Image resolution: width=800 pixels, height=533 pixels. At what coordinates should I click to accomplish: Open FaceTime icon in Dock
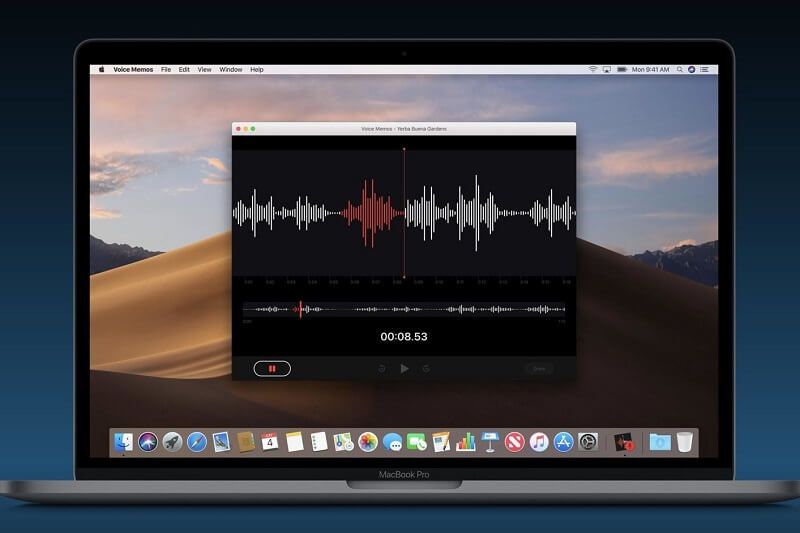point(417,442)
